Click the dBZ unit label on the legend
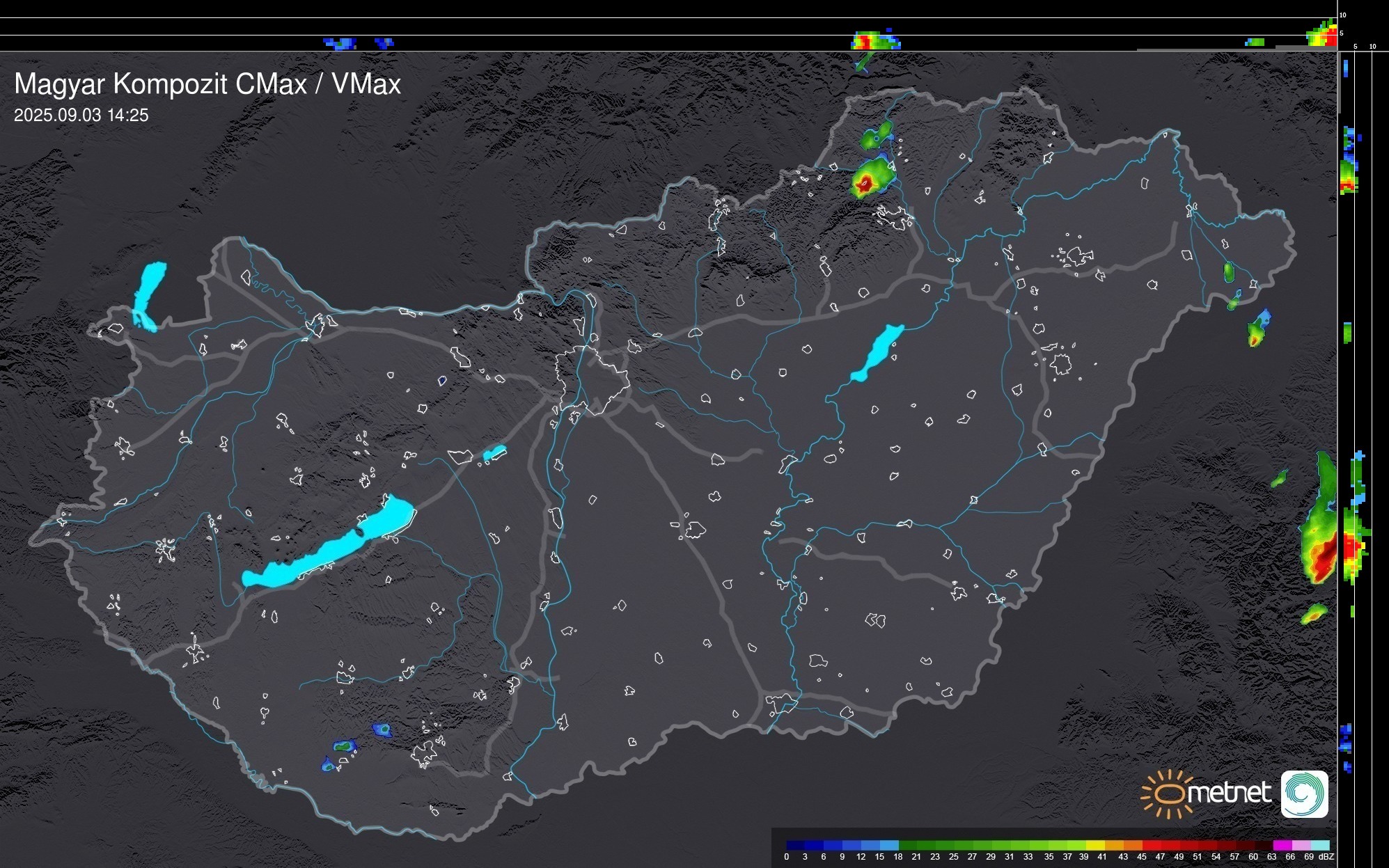 click(1326, 857)
